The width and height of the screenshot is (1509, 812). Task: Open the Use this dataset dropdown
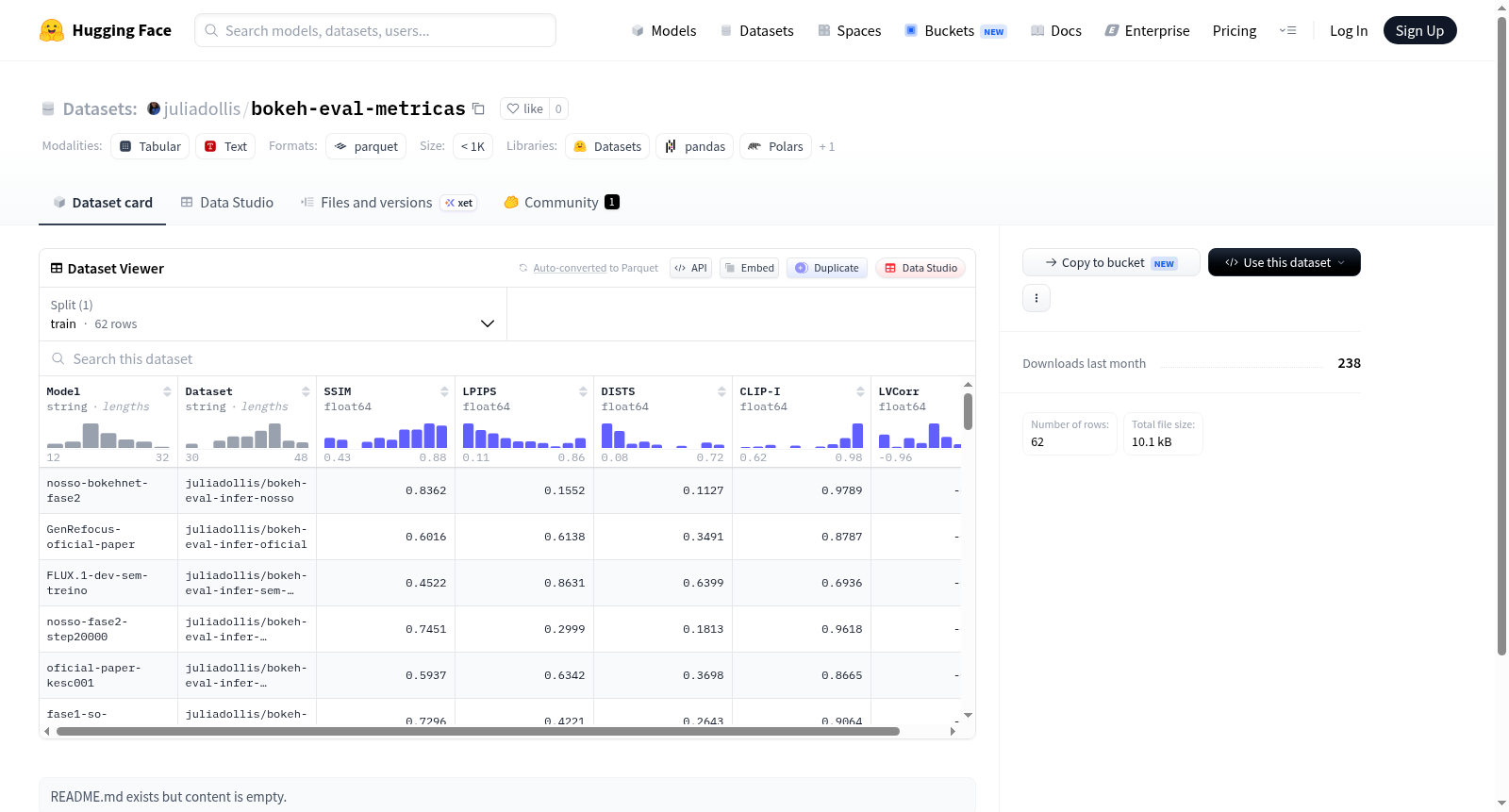point(1284,262)
